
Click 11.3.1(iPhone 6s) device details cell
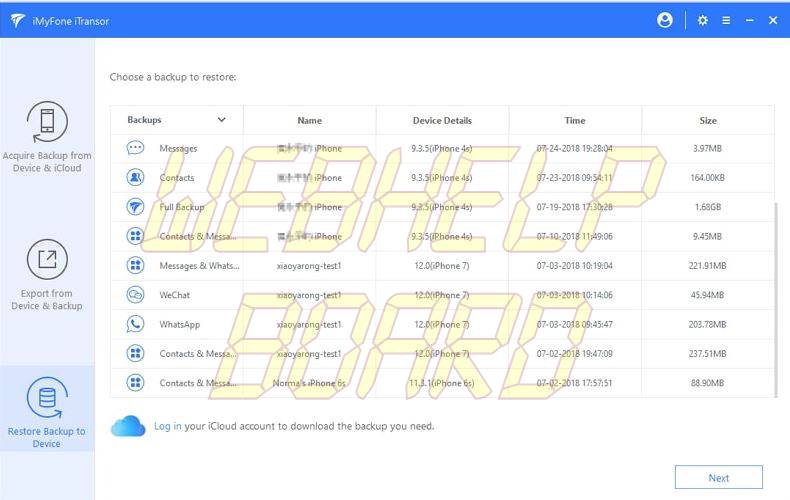point(441,383)
